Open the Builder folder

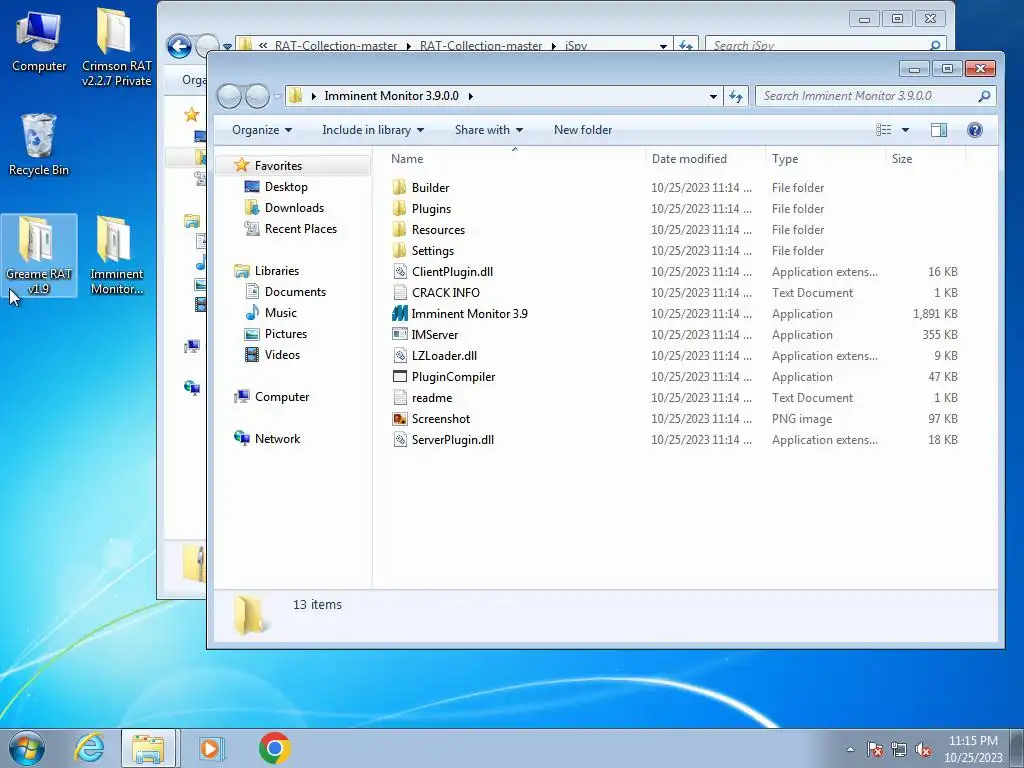(430, 187)
